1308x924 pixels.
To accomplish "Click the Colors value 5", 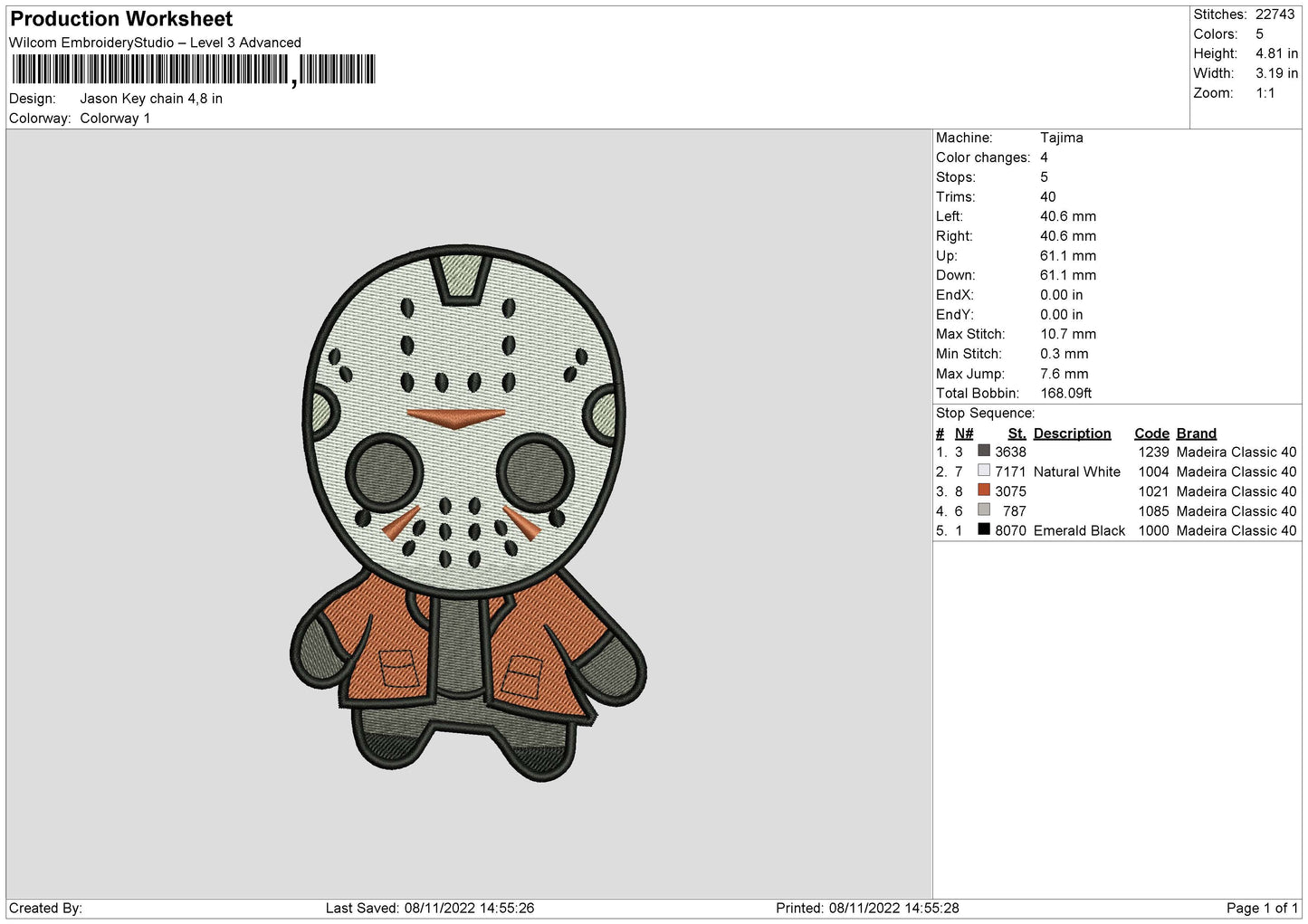I will [x=1259, y=34].
